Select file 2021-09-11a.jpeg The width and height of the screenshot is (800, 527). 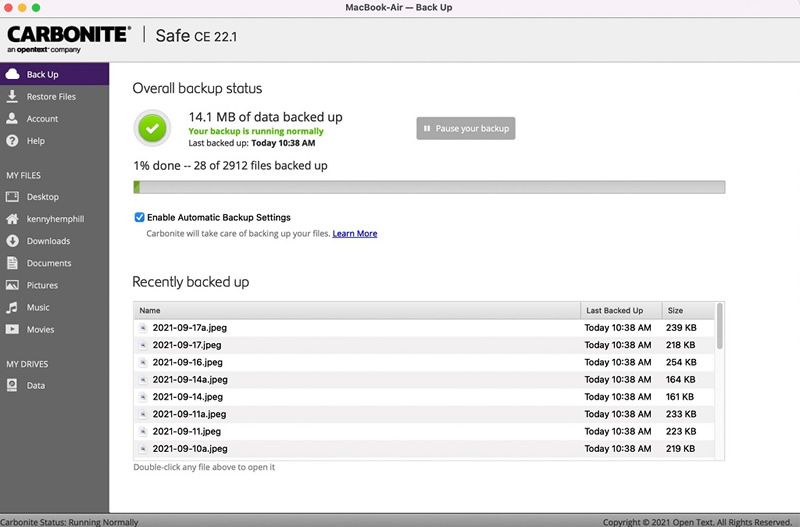pyautogui.click(x=189, y=414)
